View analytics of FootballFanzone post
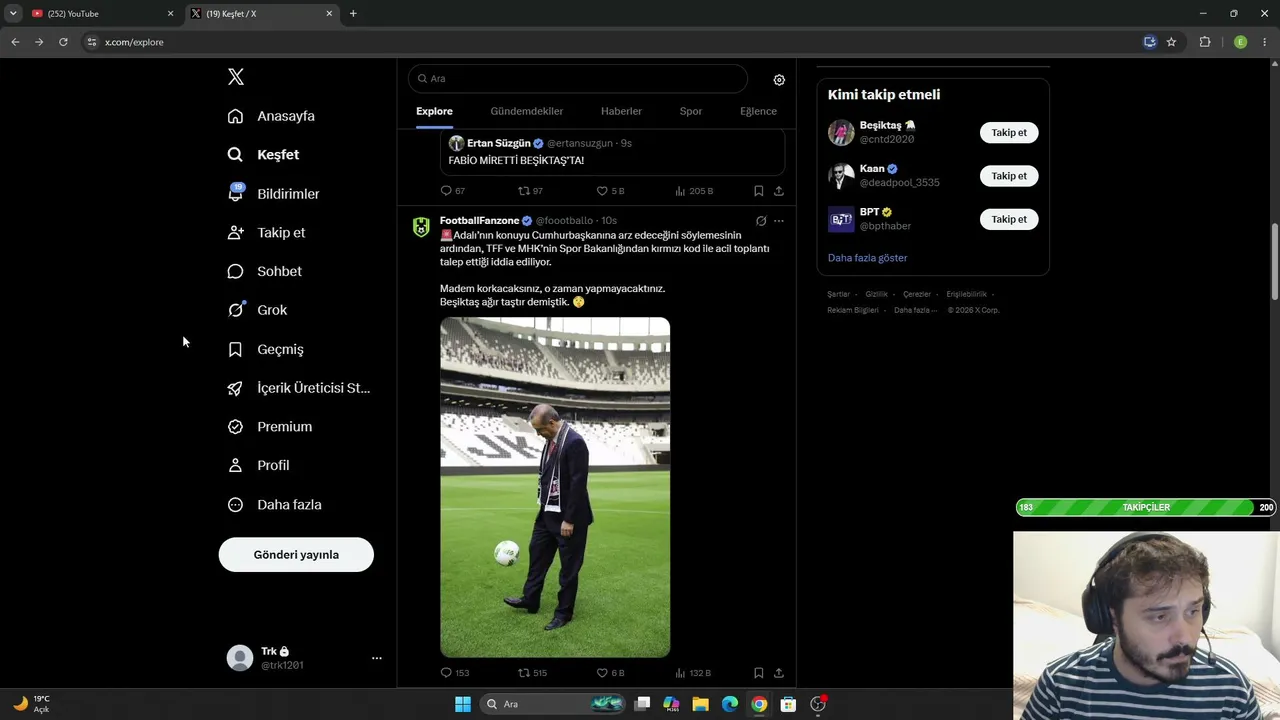 pos(693,673)
